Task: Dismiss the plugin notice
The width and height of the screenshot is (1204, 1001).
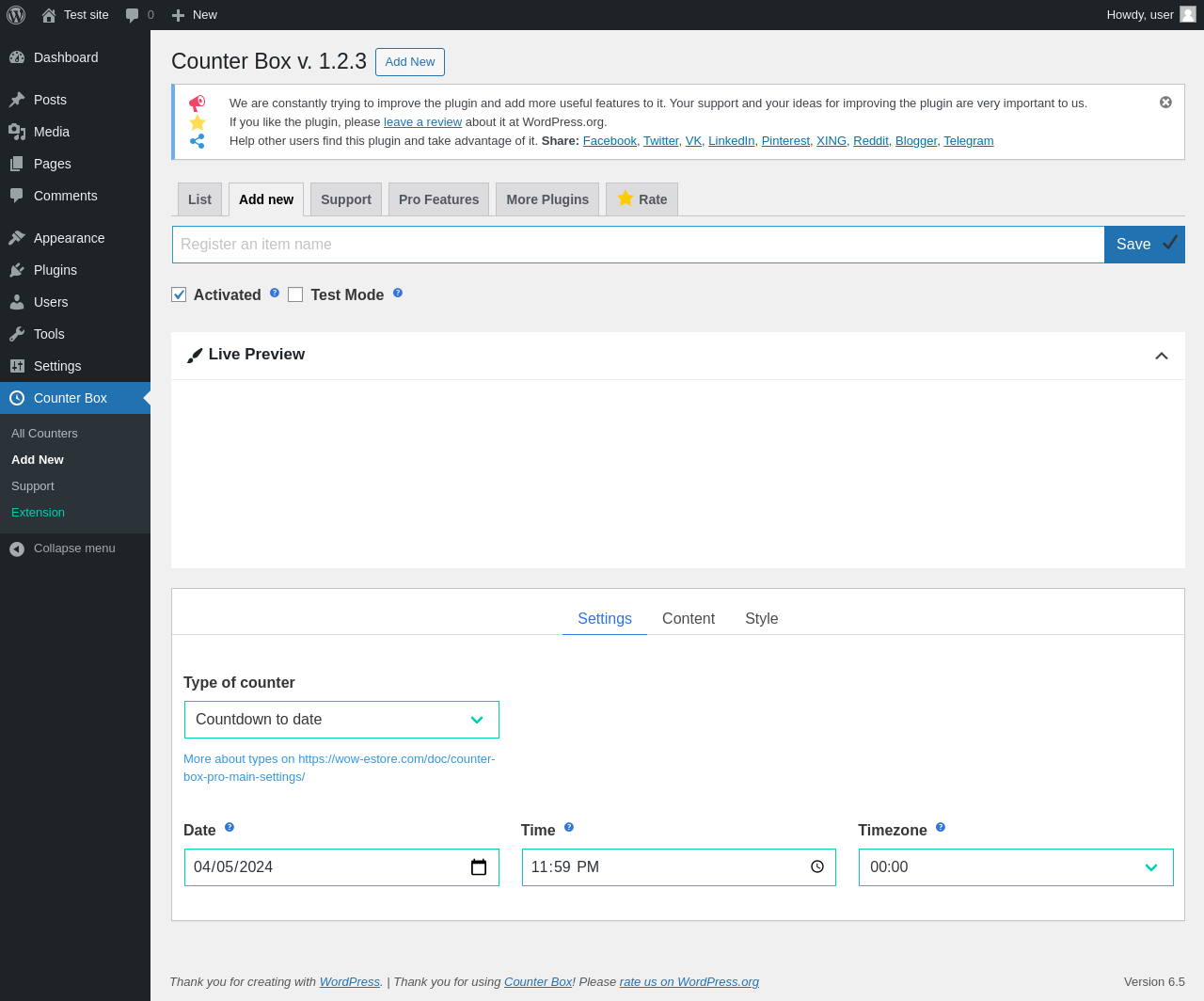Action: [1165, 102]
